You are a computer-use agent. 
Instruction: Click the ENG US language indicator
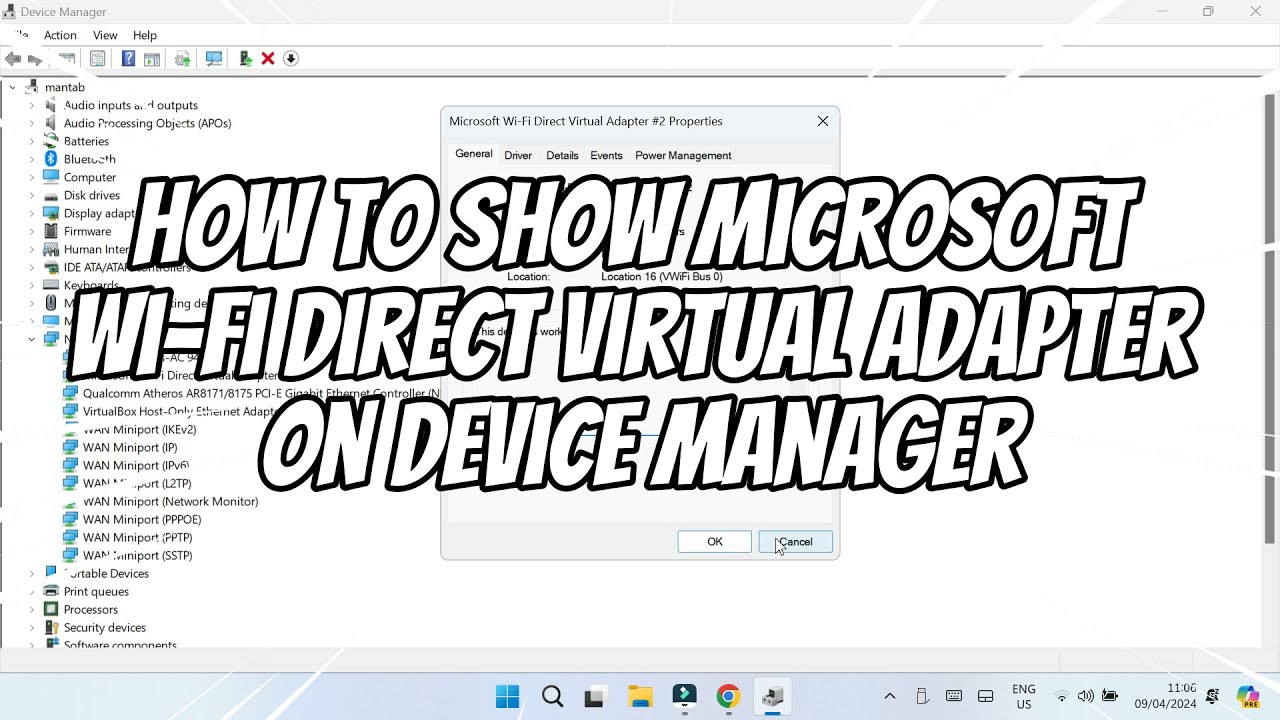(1023, 697)
